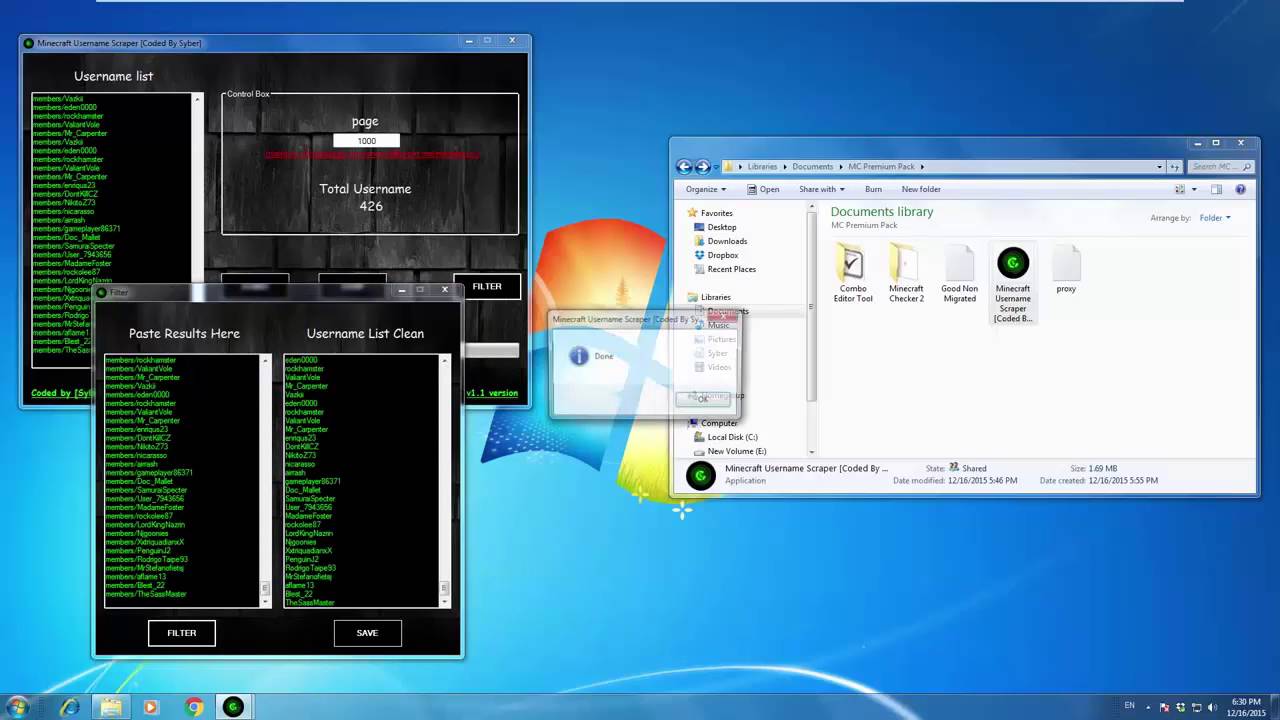This screenshot has height=720, width=1280.
Task: Open the Organize menu
Action: (x=705, y=189)
